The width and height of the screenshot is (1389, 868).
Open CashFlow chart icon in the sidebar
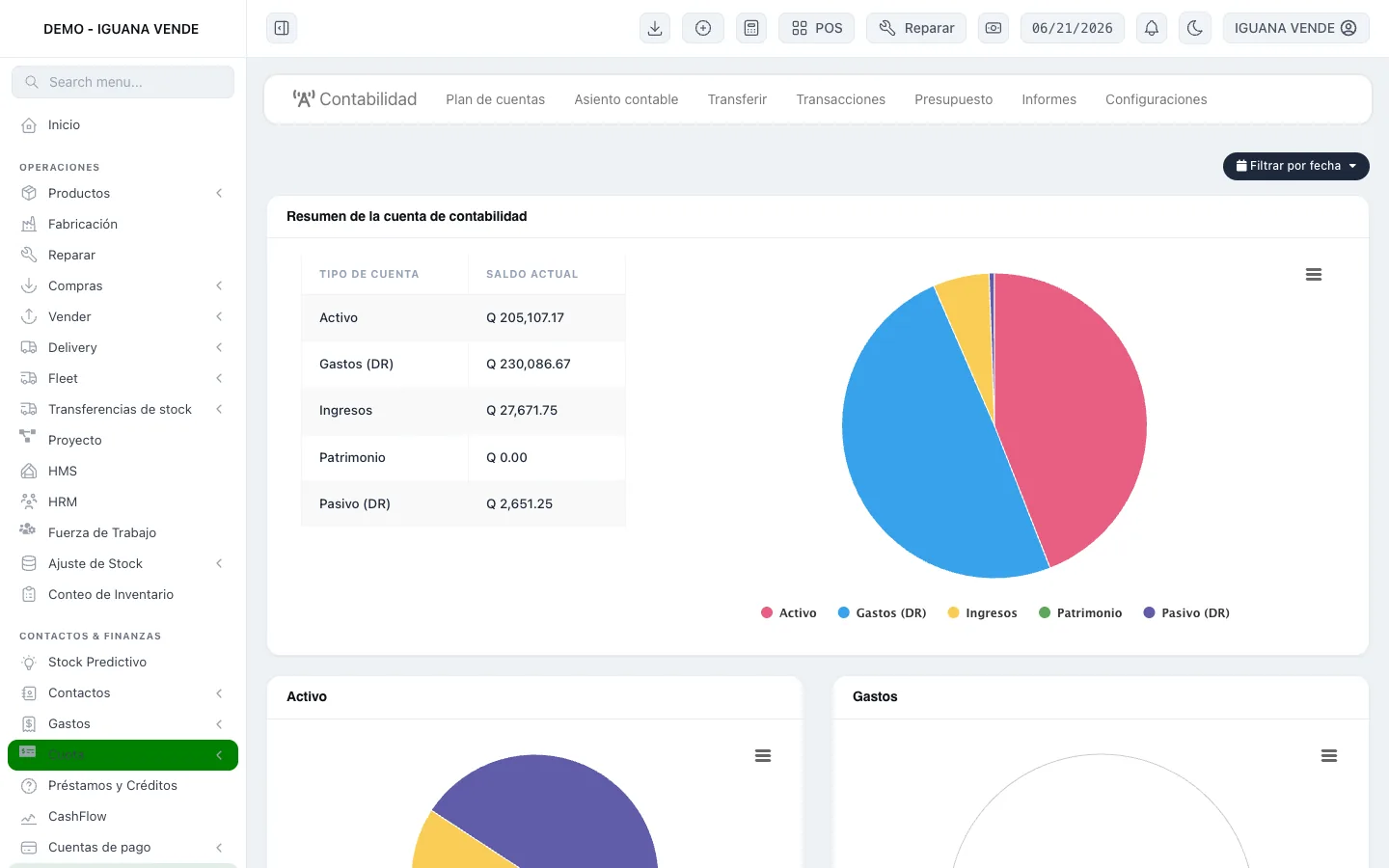coord(29,816)
